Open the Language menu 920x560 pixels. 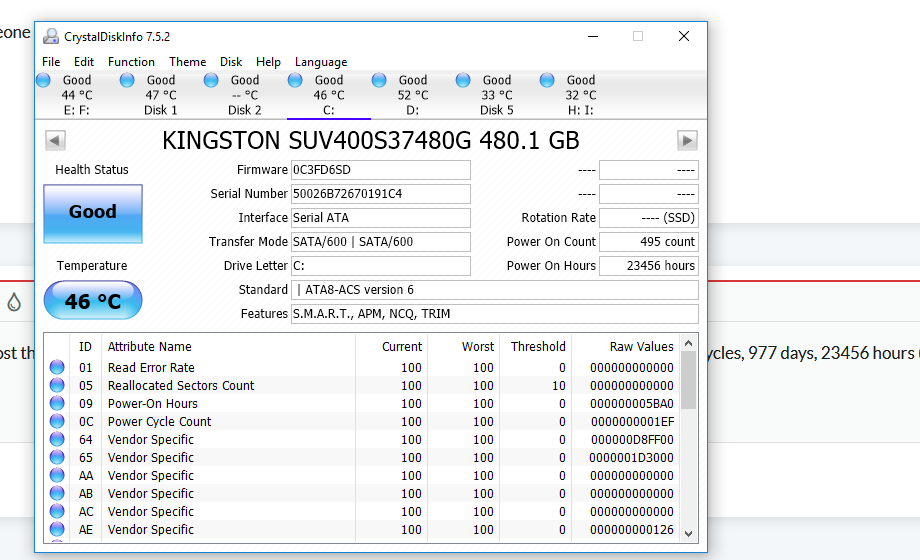coord(321,62)
